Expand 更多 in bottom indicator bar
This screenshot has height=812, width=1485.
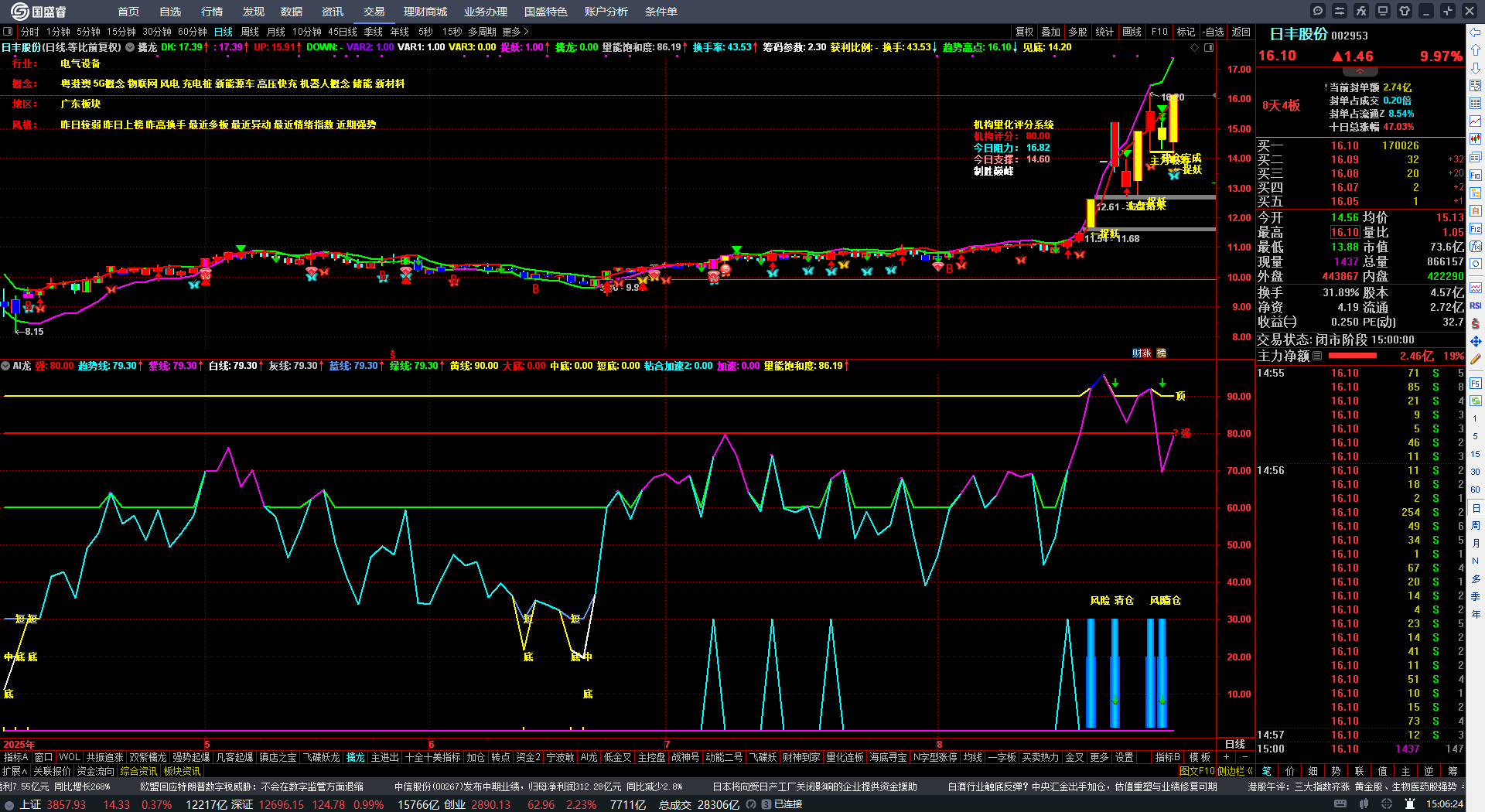(x=1099, y=757)
